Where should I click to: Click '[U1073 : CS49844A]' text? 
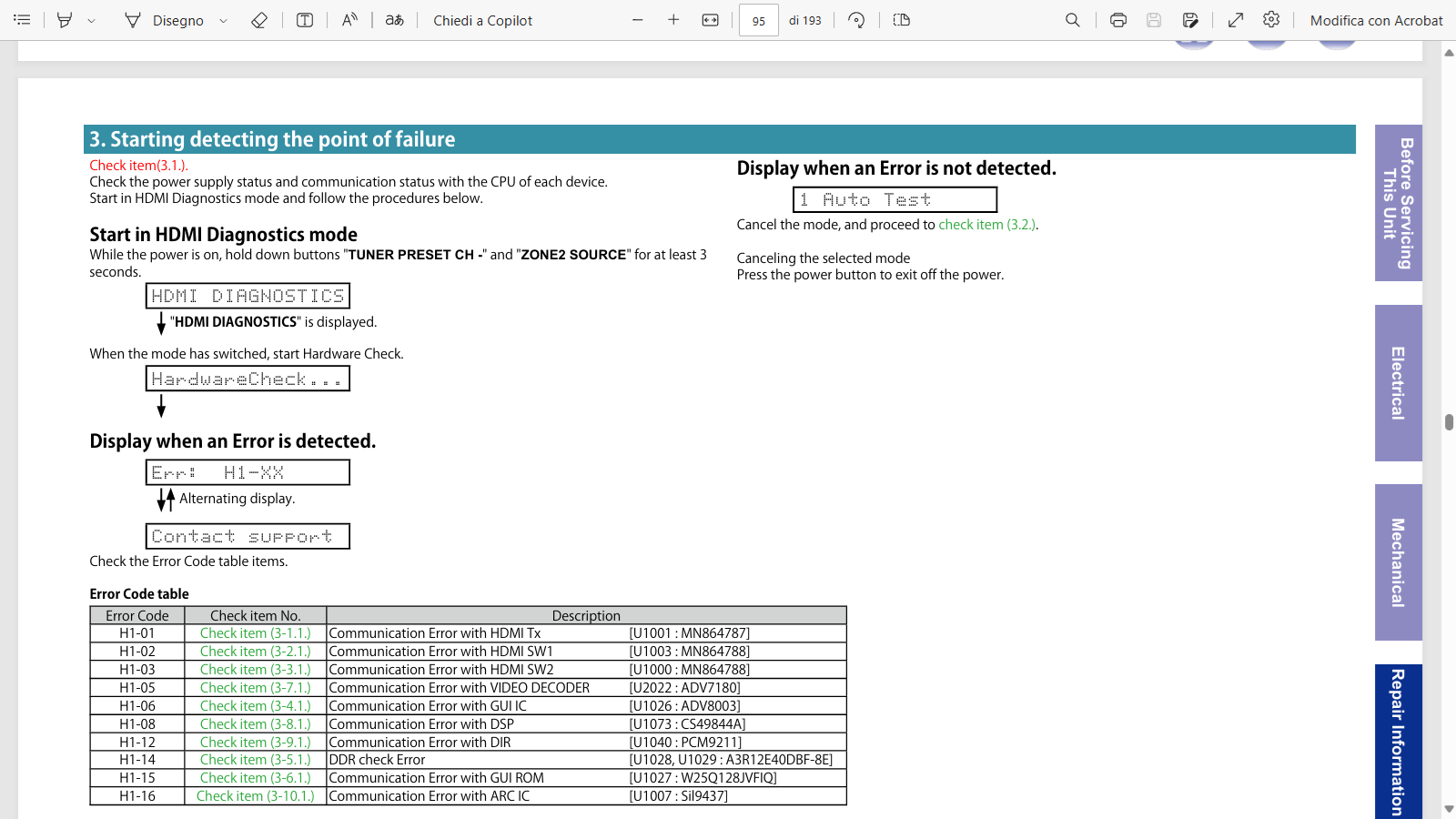coord(687,724)
